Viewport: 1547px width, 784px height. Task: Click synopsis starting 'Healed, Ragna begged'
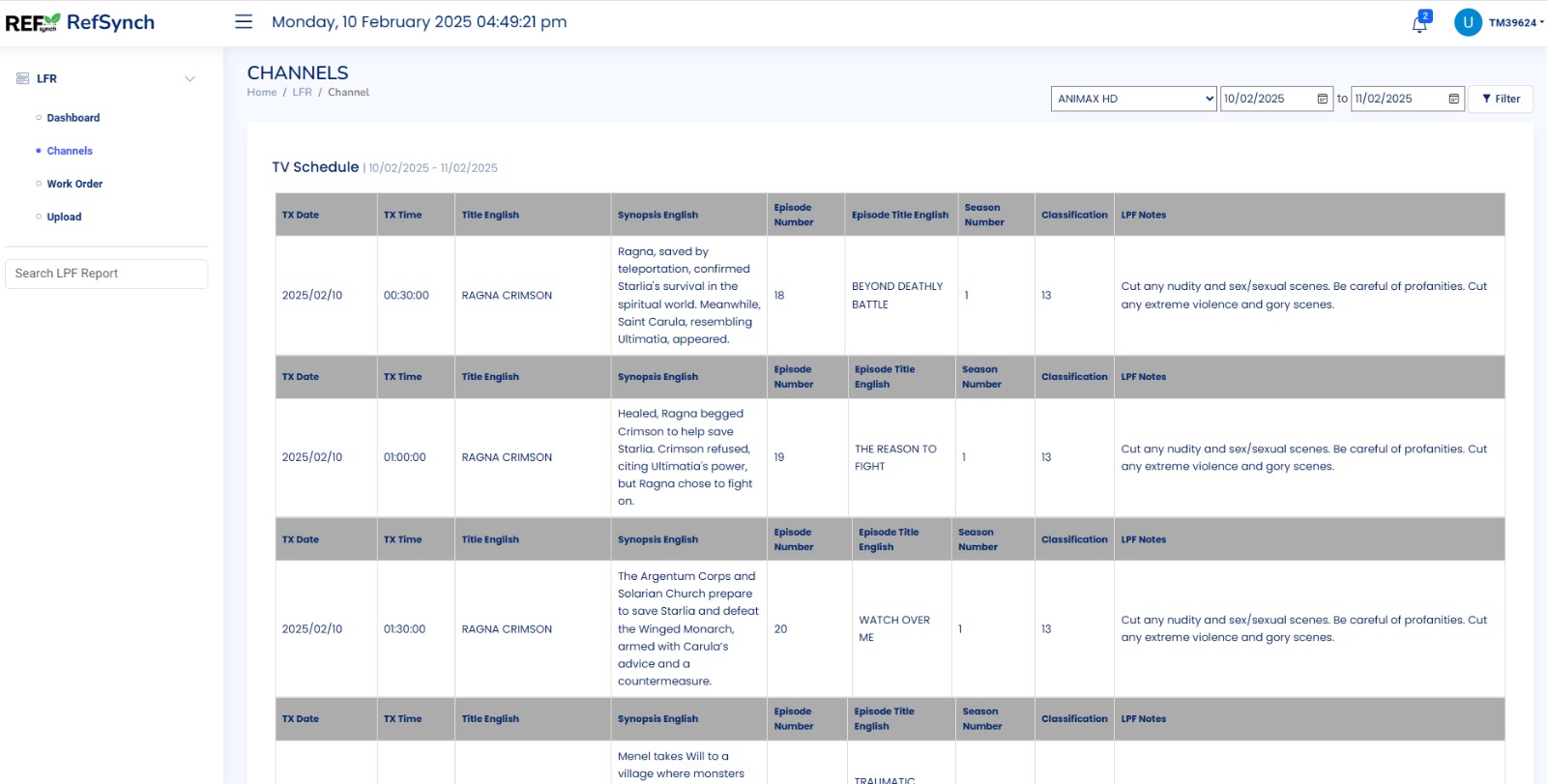(686, 457)
